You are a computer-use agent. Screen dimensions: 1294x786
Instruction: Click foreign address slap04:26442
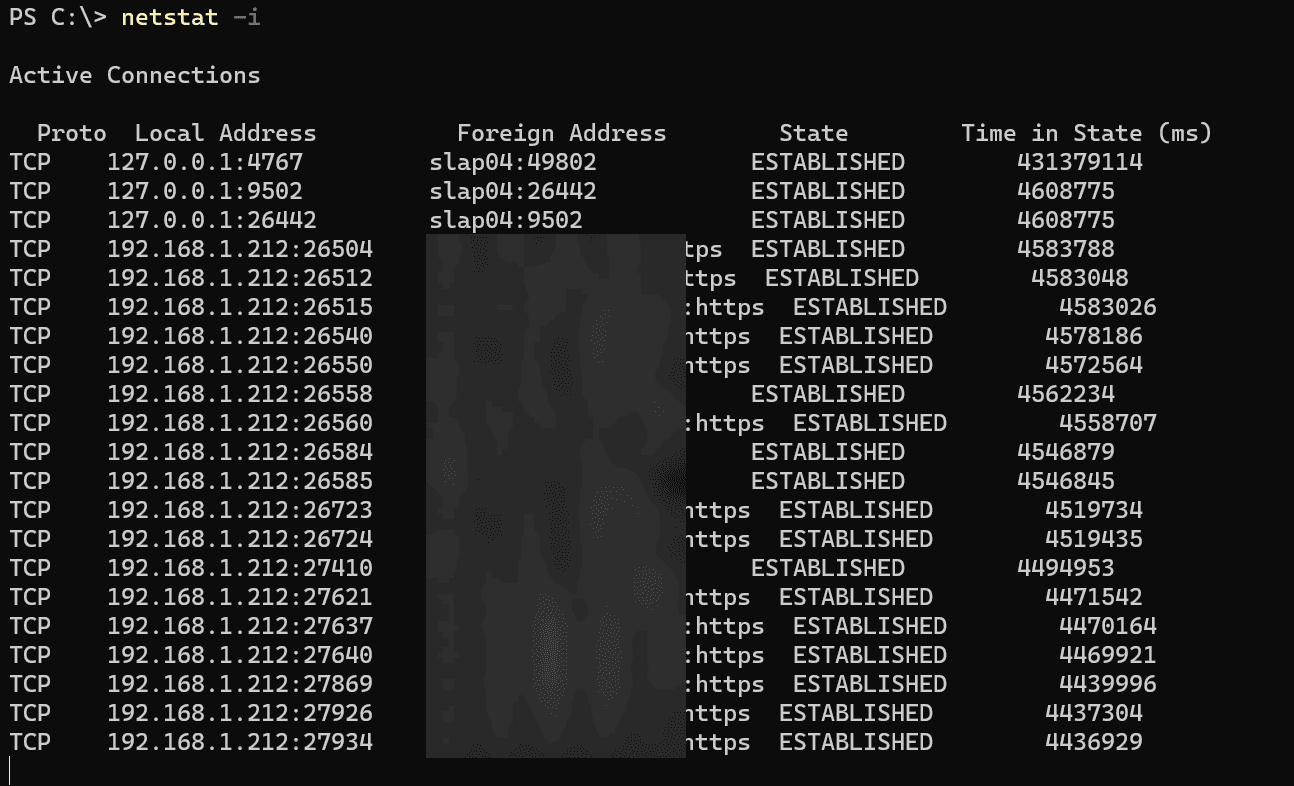[513, 191]
